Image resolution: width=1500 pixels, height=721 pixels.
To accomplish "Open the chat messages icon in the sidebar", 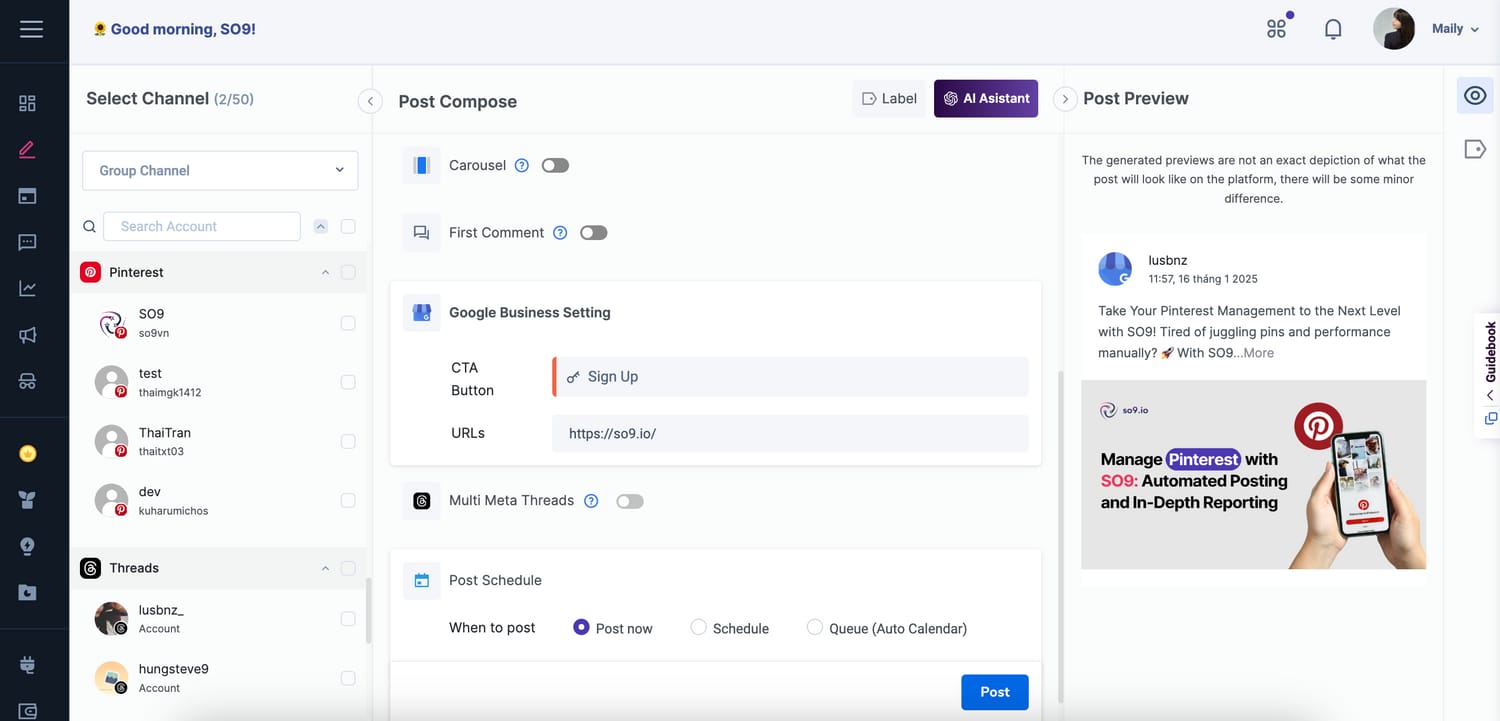I will click(x=27, y=242).
